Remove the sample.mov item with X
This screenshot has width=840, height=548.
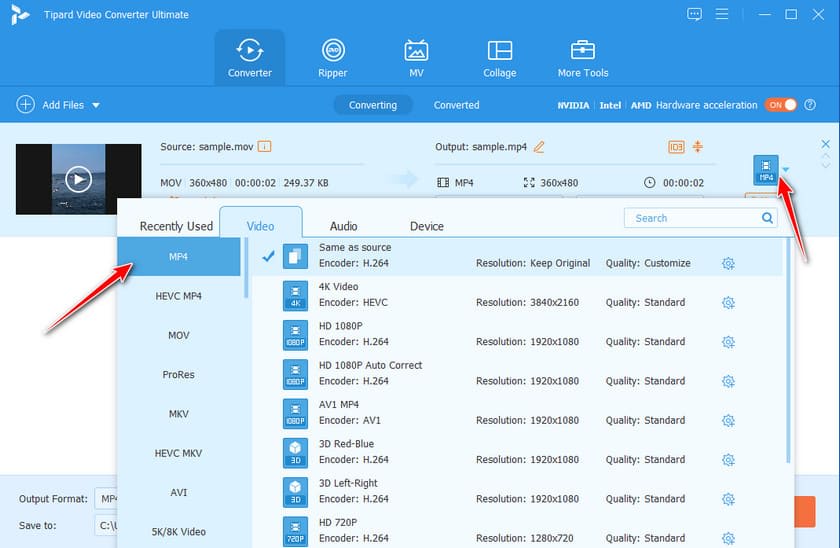click(826, 144)
